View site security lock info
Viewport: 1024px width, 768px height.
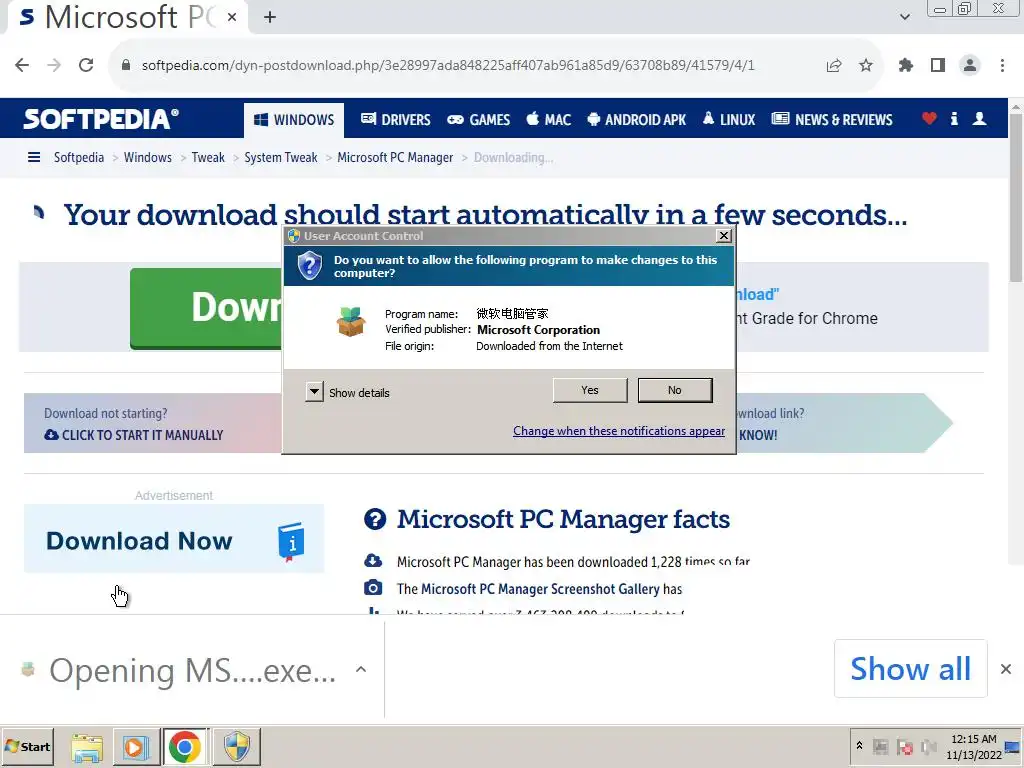pos(126,65)
